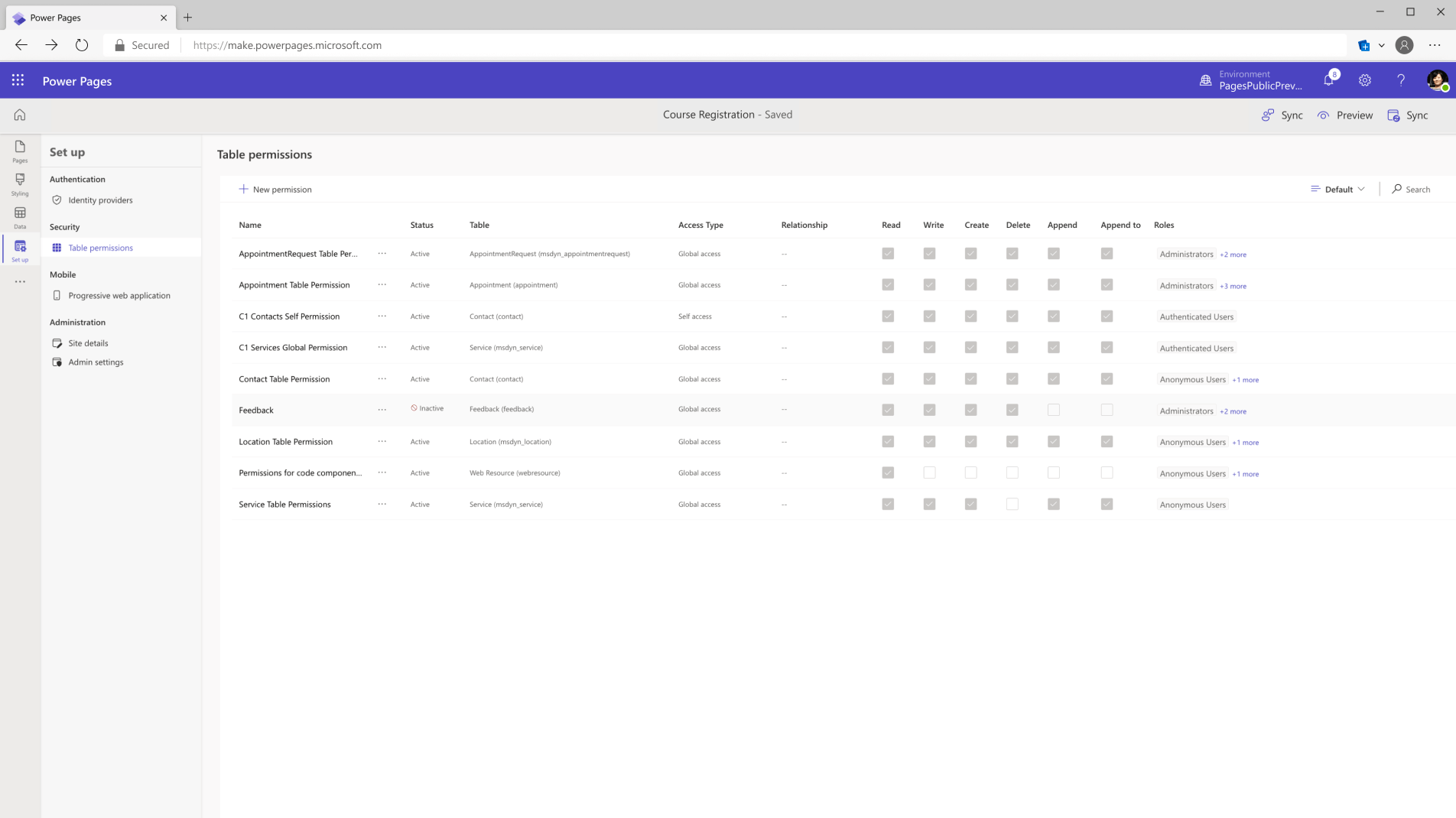Open the C1 Services Global Permission entry
The height and width of the screenshot is (818, 1456).
point(293,348)
